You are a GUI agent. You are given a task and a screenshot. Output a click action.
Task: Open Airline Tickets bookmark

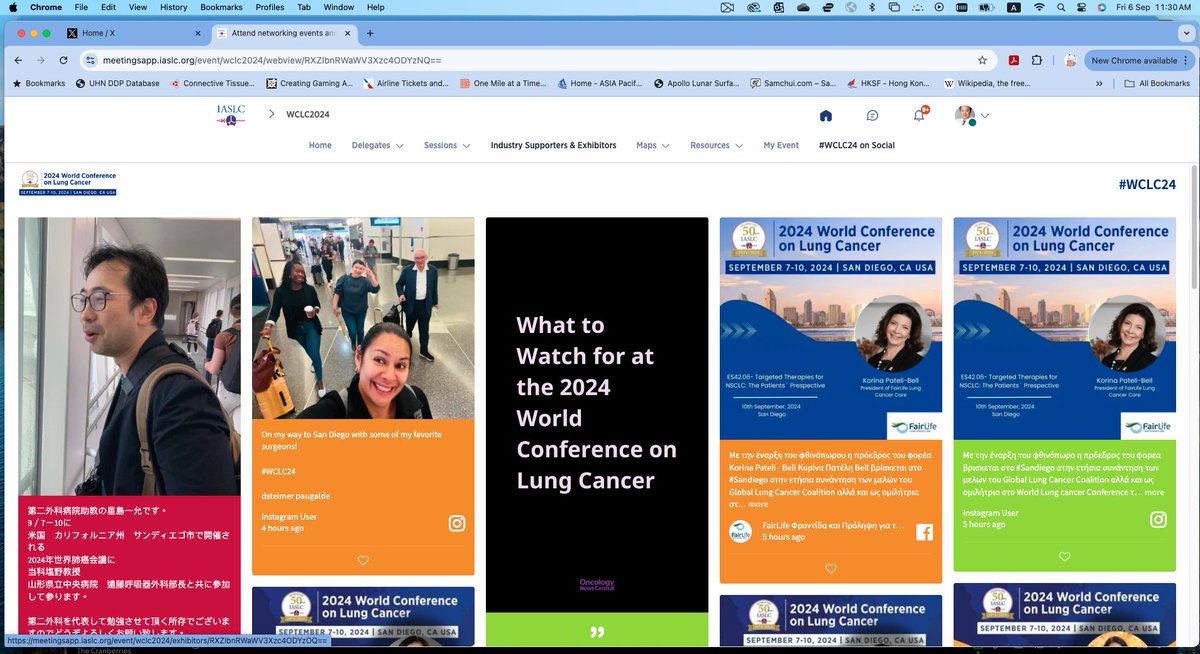pos(404,83)
